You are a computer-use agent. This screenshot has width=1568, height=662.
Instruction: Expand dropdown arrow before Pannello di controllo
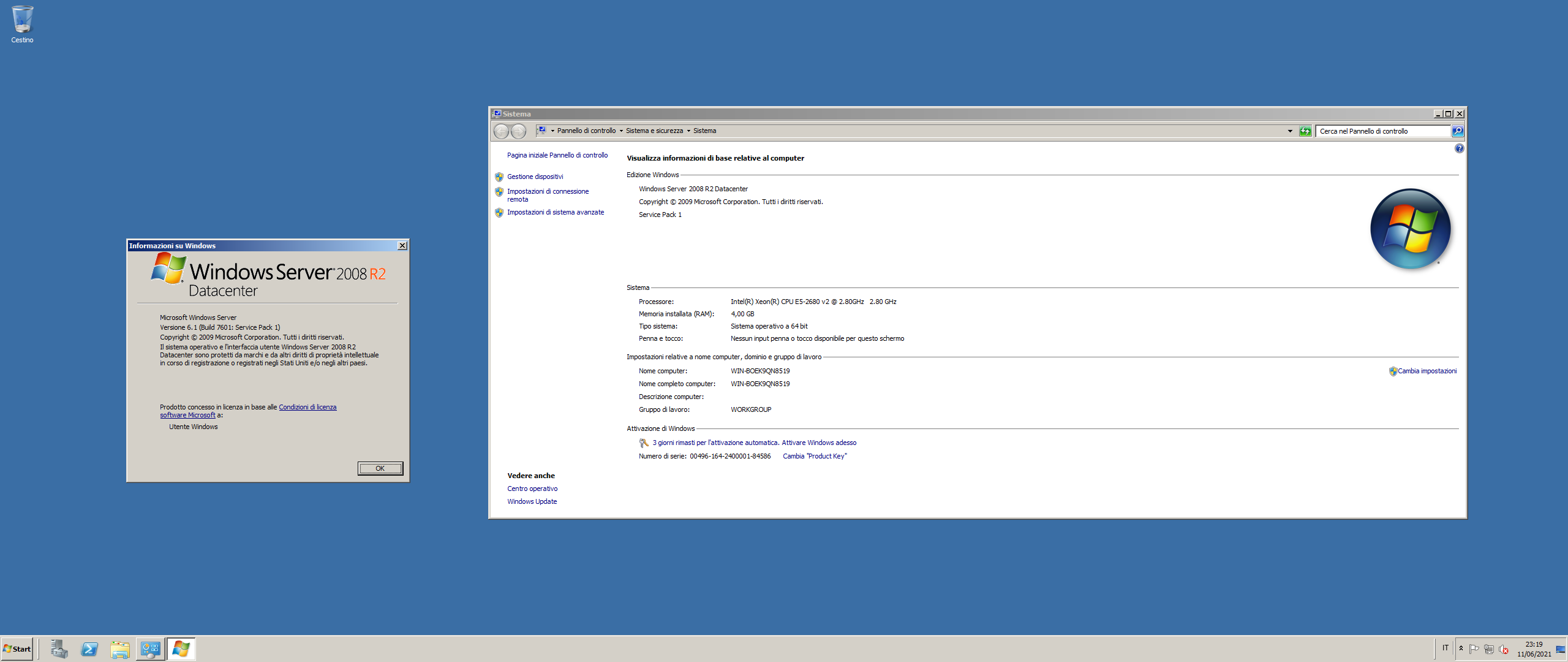552,131
